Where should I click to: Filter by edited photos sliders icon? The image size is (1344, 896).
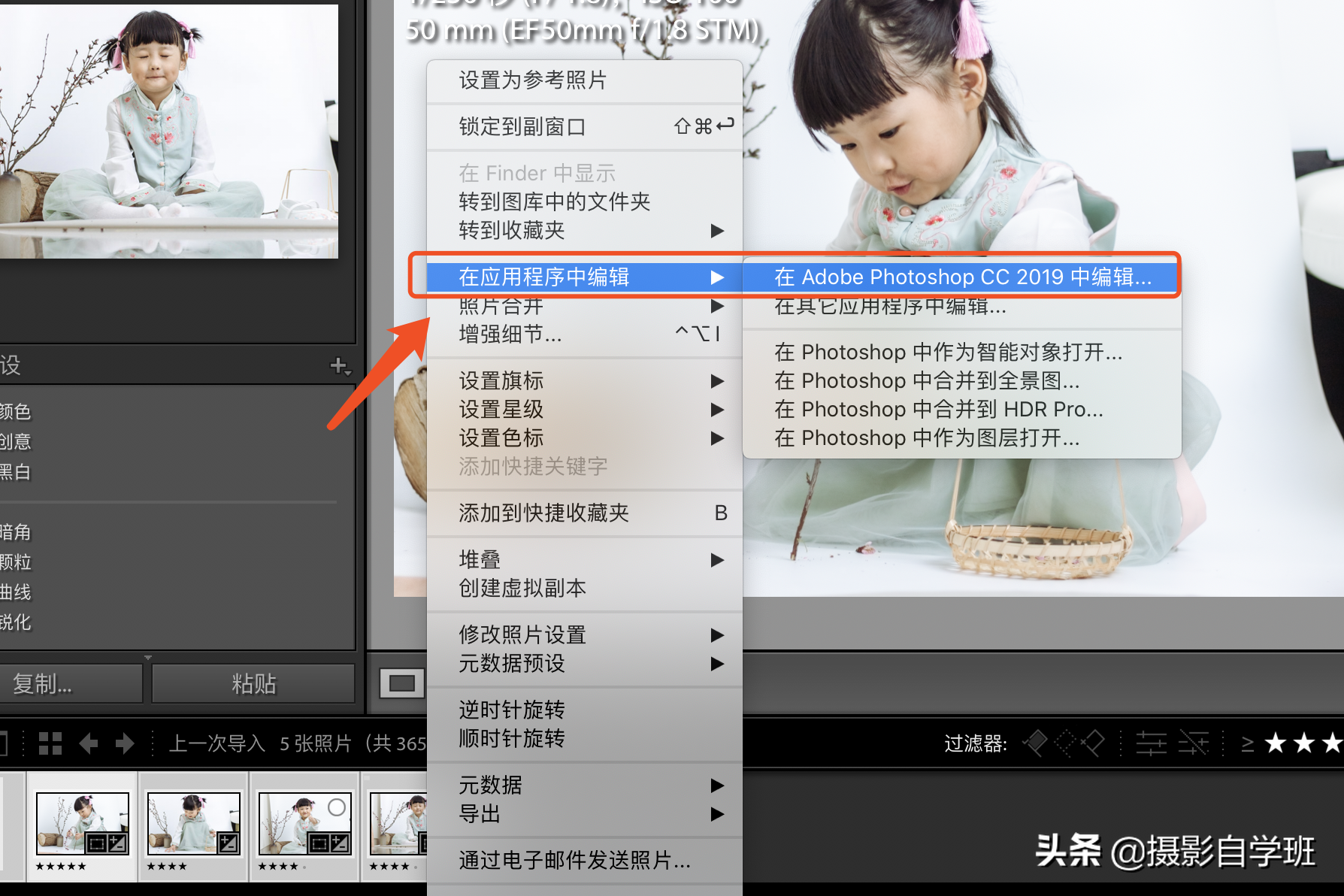[1151, 743]
